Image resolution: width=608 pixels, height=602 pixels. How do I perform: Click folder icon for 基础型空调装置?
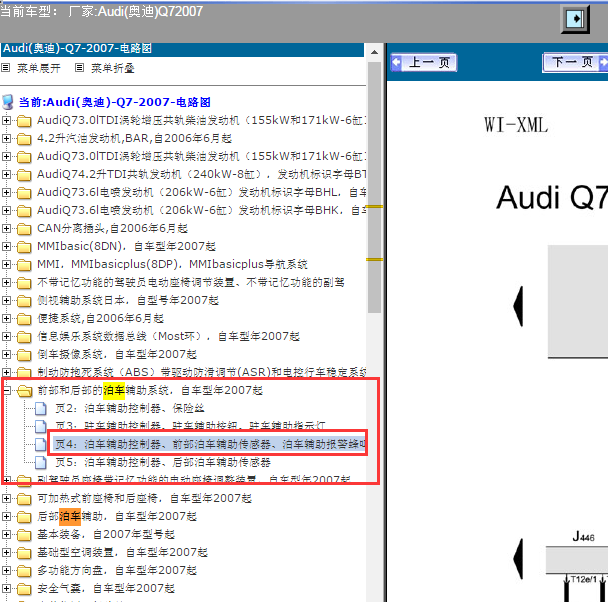[24, 553]
